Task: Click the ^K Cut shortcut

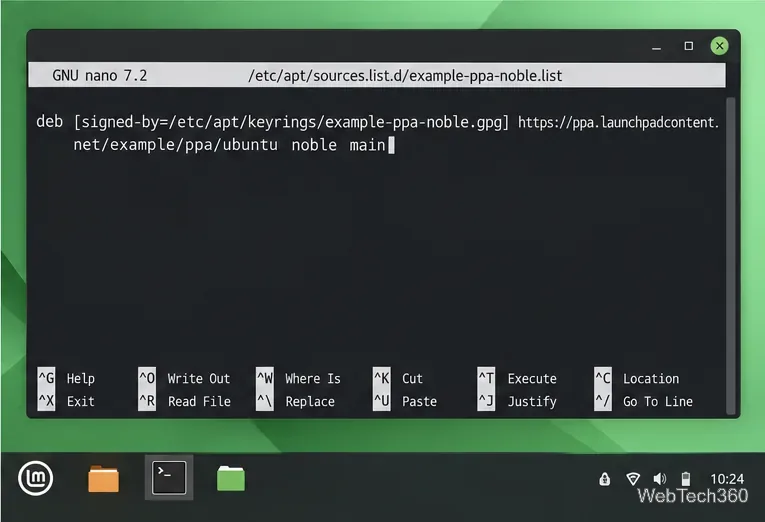Action: click(398, 379)
